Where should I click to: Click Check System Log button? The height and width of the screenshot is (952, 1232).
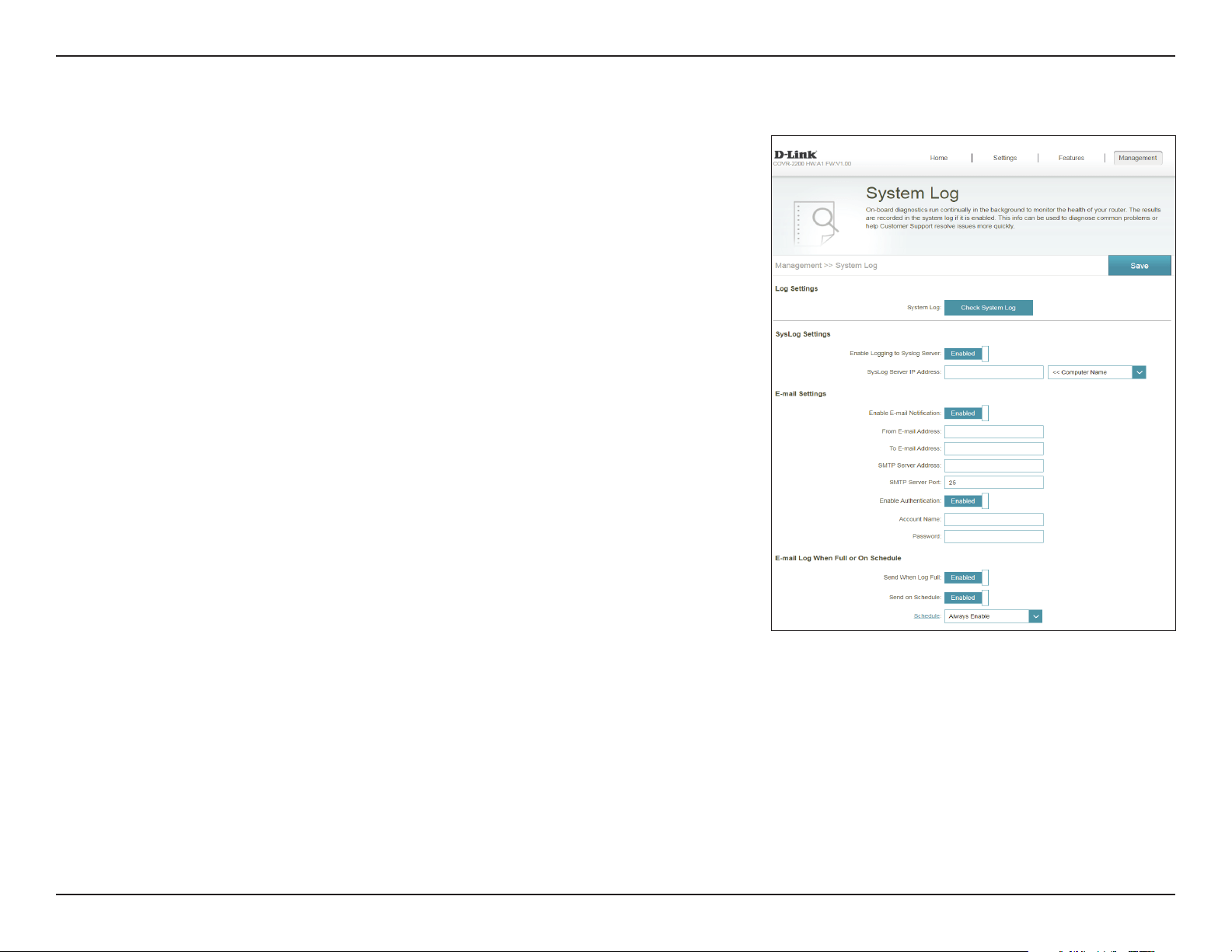989,308
